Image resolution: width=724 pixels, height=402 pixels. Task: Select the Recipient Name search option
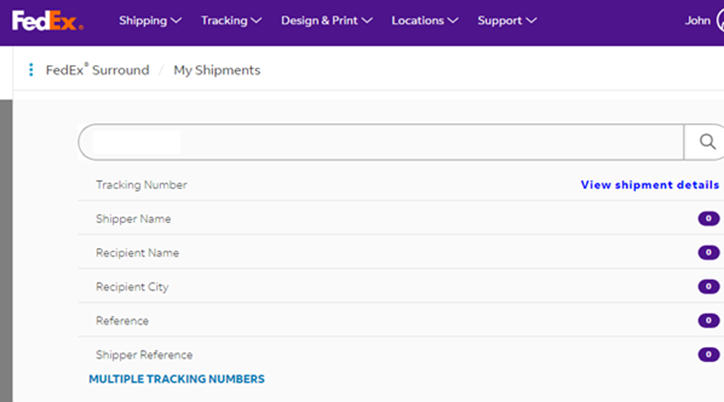tap(137, 253)
